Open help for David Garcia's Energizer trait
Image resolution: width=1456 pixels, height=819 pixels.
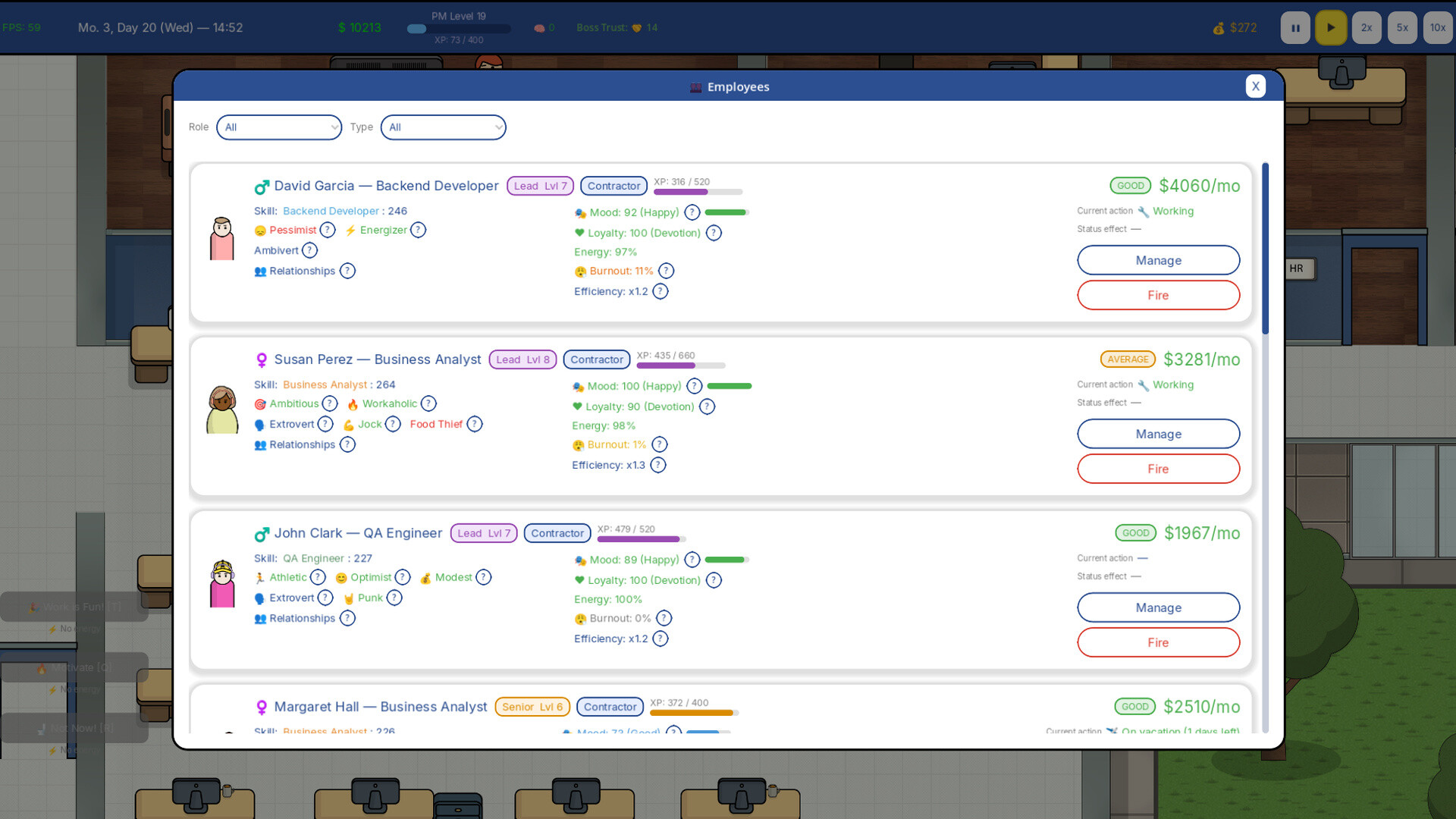(x=418, y=230)
